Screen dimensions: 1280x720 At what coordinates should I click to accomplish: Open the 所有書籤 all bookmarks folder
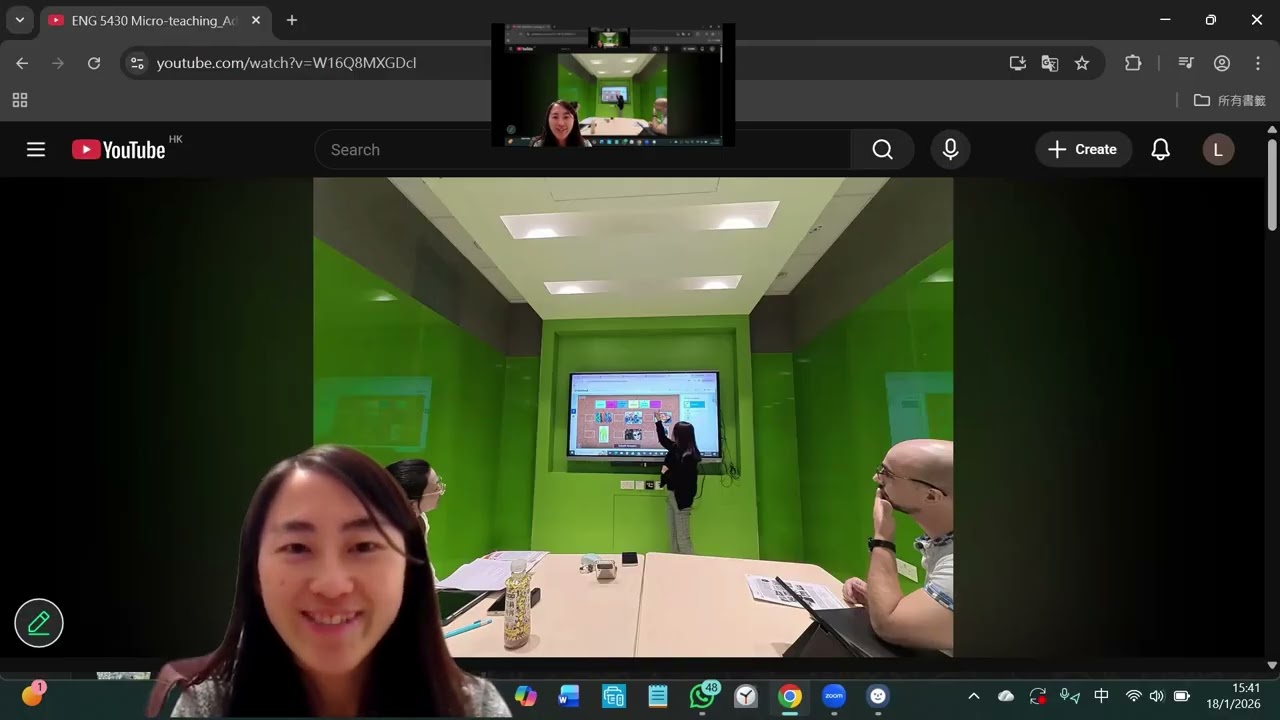pyautogui.click(x=1230, y=100)
